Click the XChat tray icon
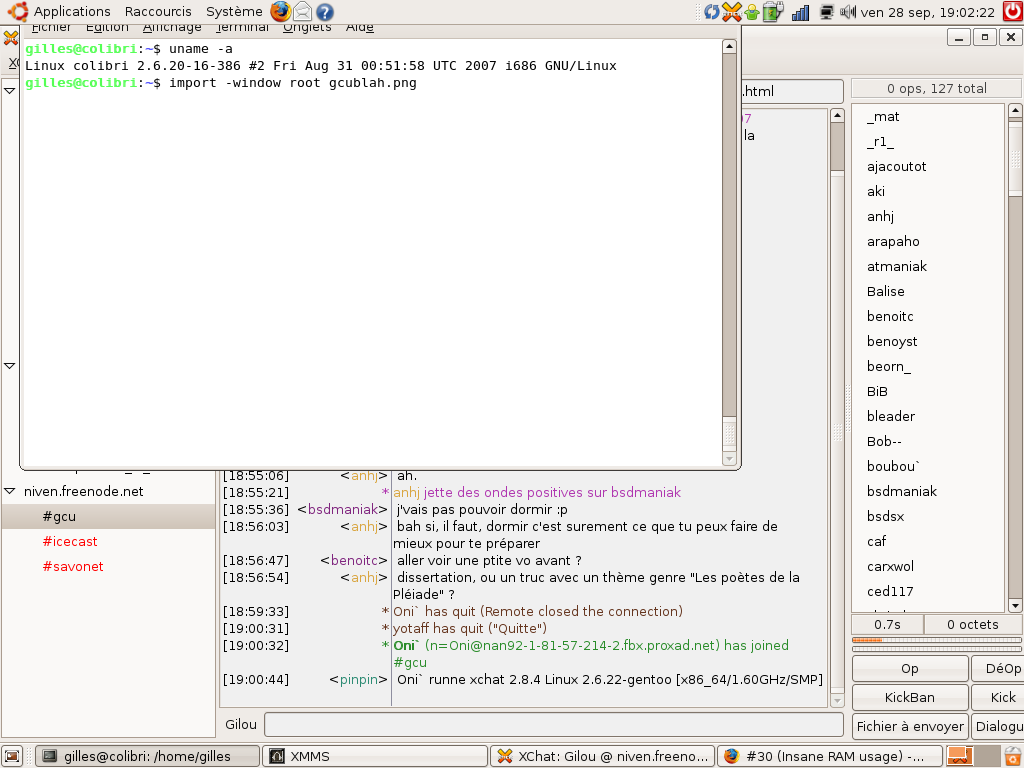 [x=732, y=12]
